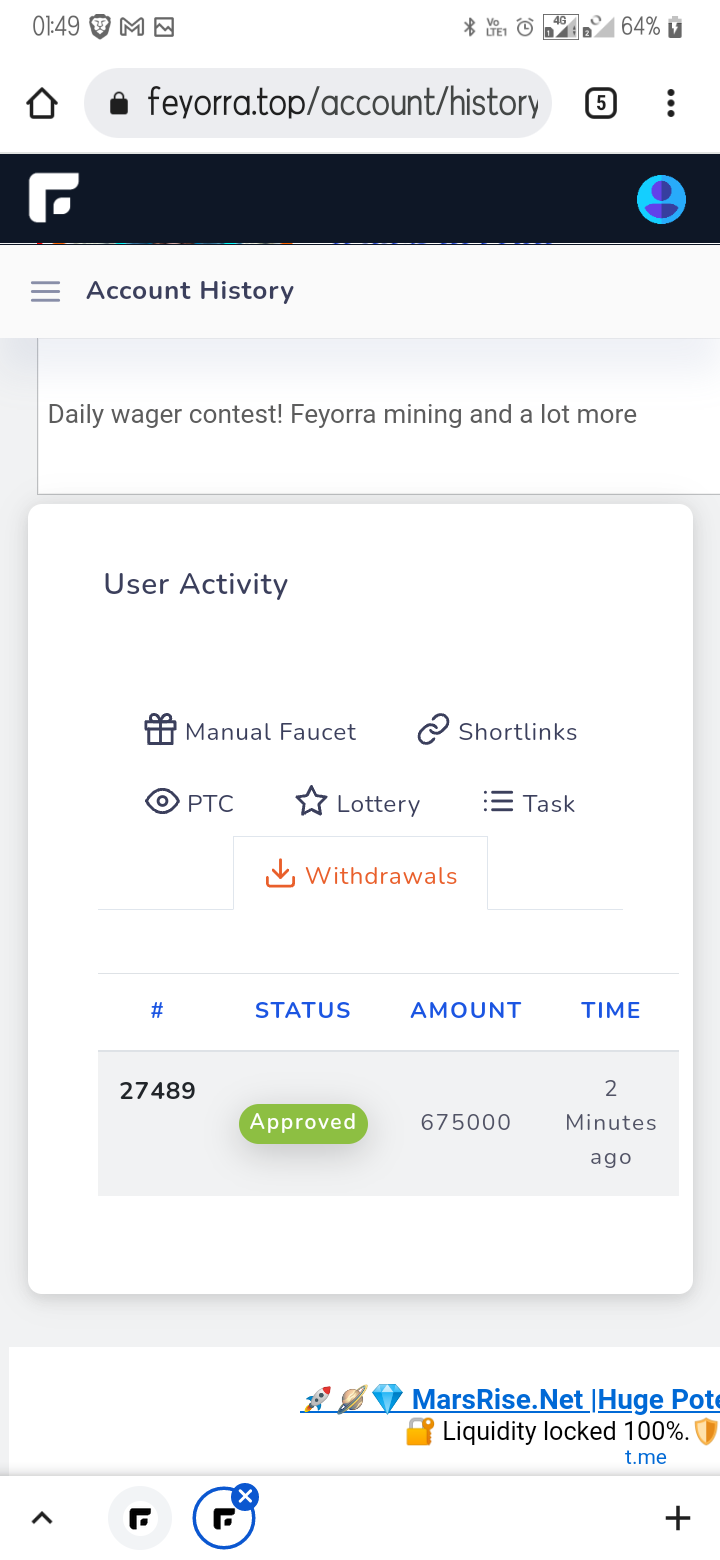The image size is (720, 1560).
Task: Tap the Feyorra logo in header
Action: (x=54, y=197)
